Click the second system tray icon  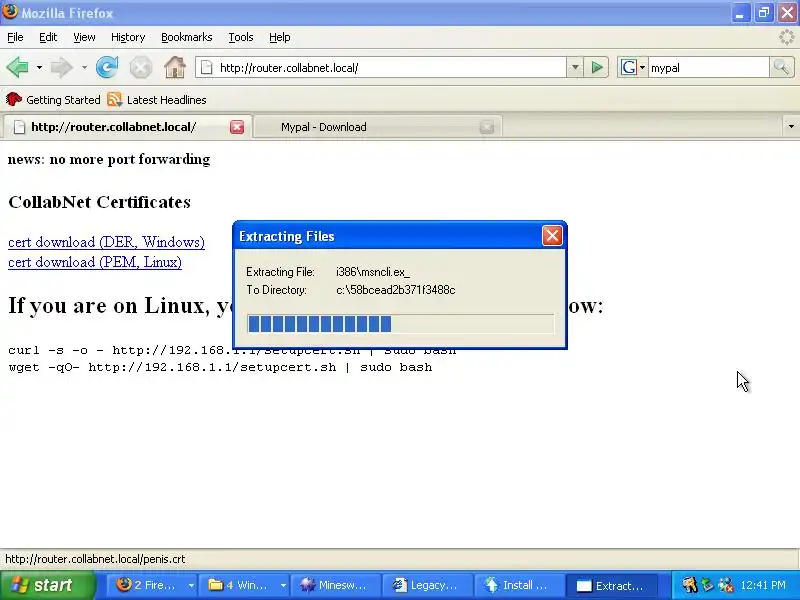(x=707, y=585)
